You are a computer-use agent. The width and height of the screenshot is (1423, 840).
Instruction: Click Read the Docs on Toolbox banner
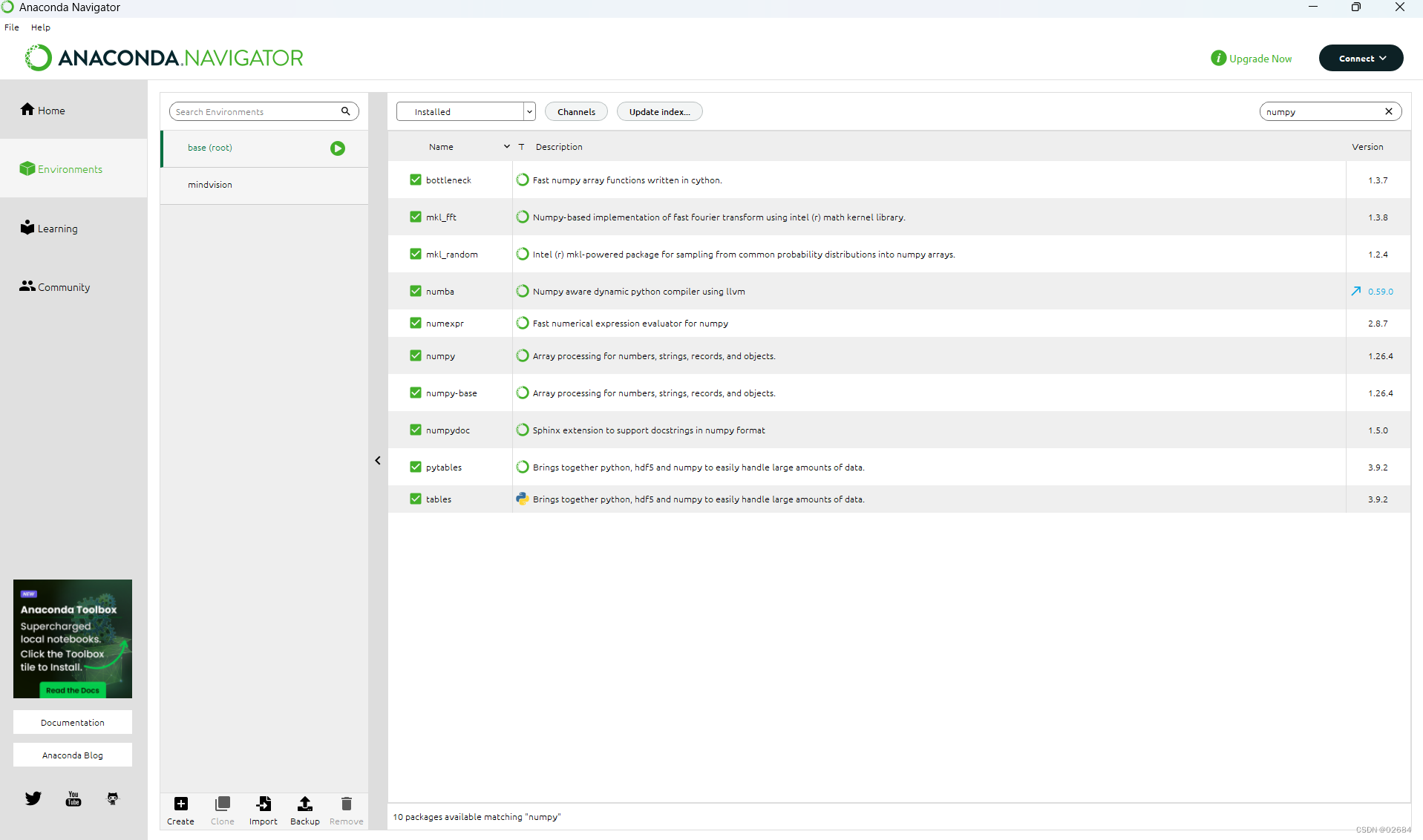point(72,690)
